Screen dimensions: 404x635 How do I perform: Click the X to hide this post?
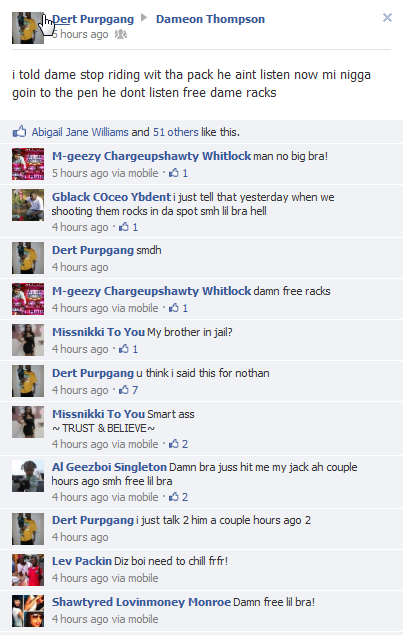pyautogui.click(x=387, y=17)
